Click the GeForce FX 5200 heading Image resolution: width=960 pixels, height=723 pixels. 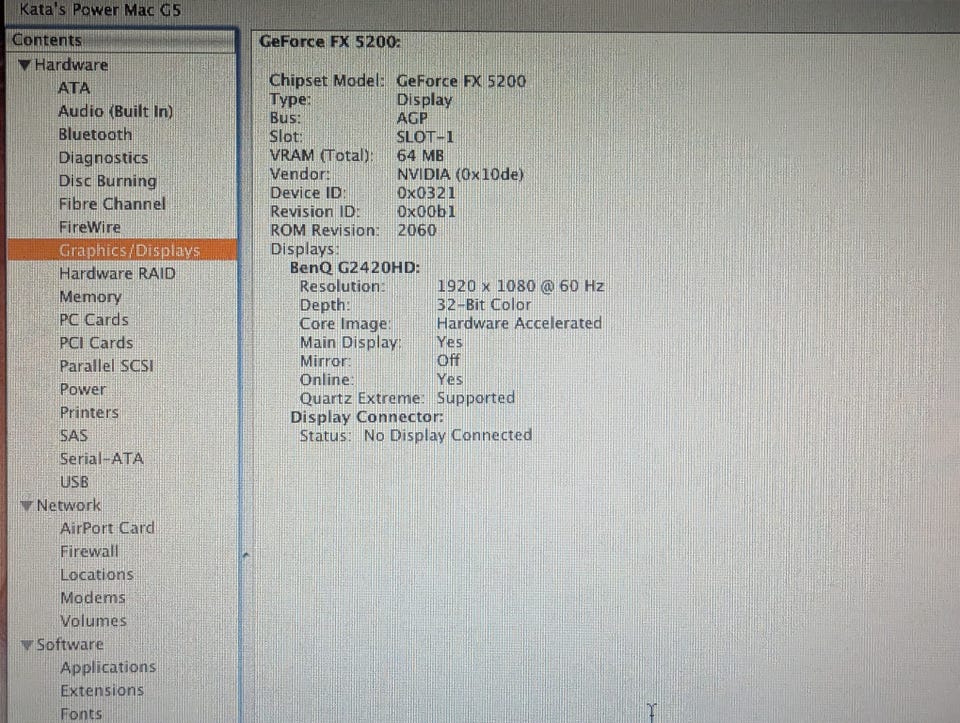[330, 42]
